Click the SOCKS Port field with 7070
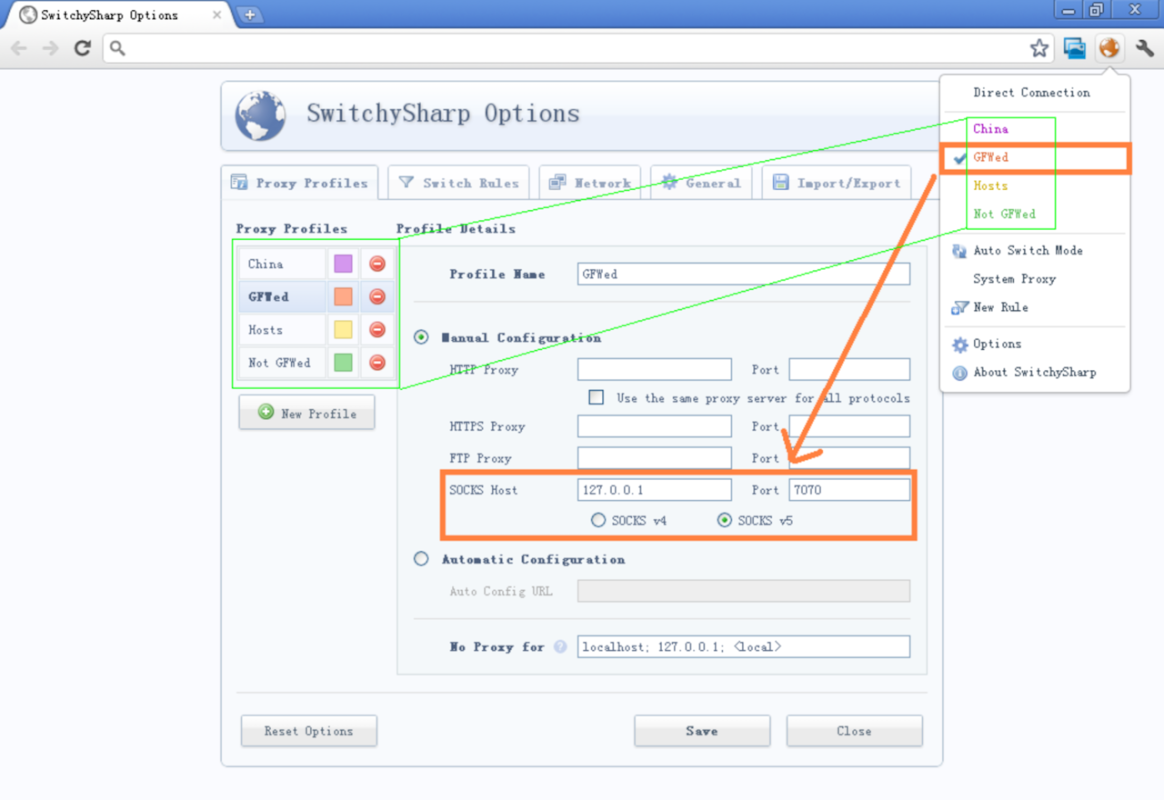The height and width of the screenshot is (800, 1164). 849,490
